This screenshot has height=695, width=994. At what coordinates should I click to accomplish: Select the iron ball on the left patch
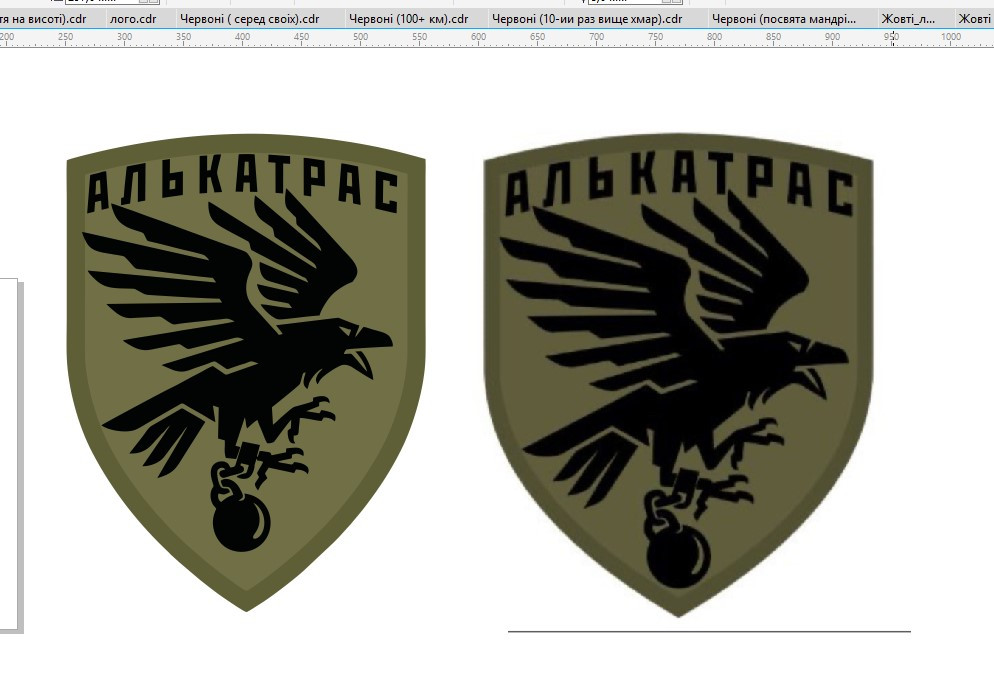point(242,523)
